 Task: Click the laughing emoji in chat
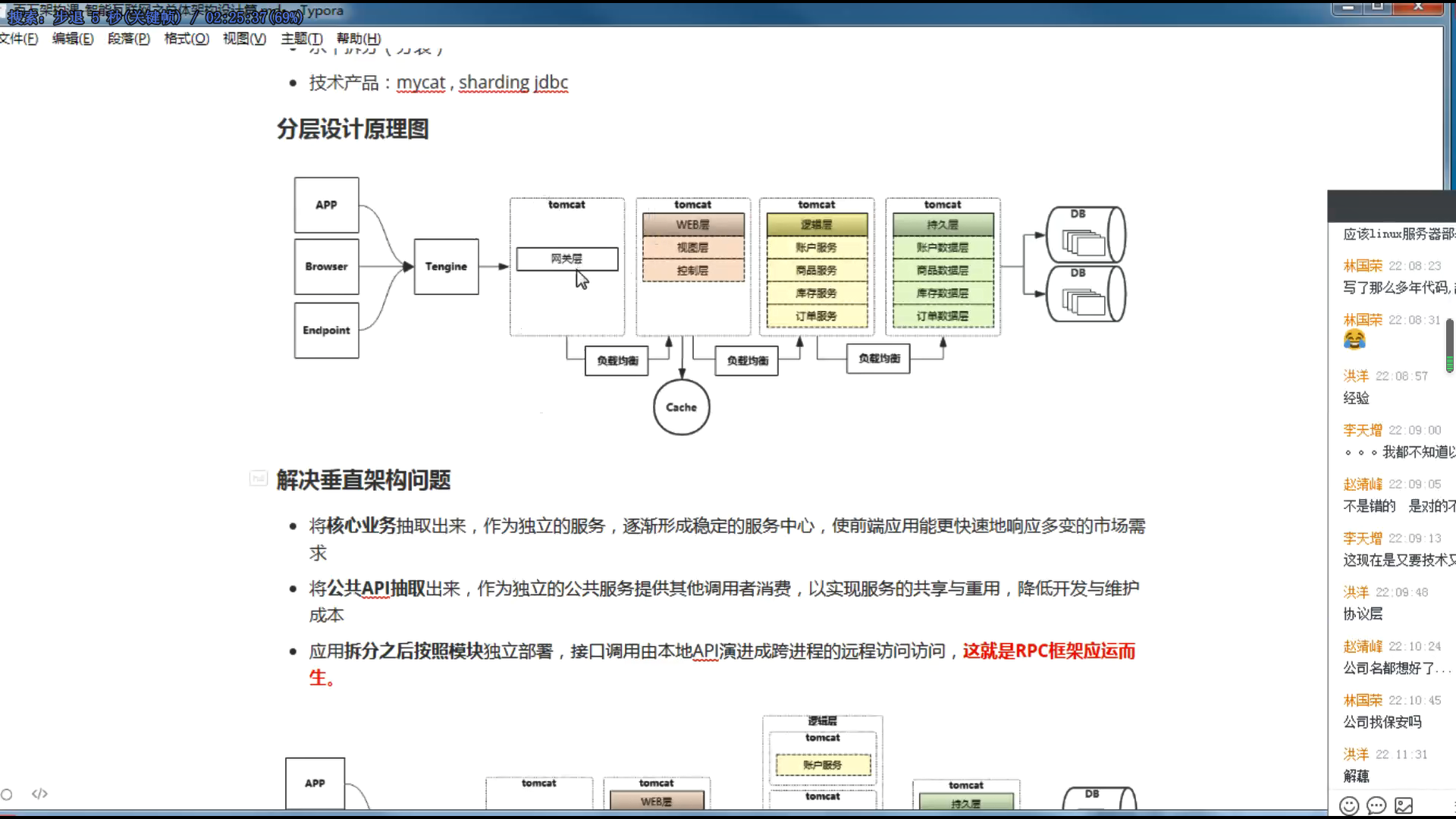[x=1354, y=340]
